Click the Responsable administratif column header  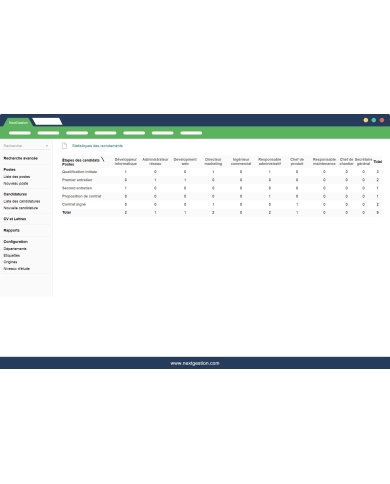[x=269, y=162]
